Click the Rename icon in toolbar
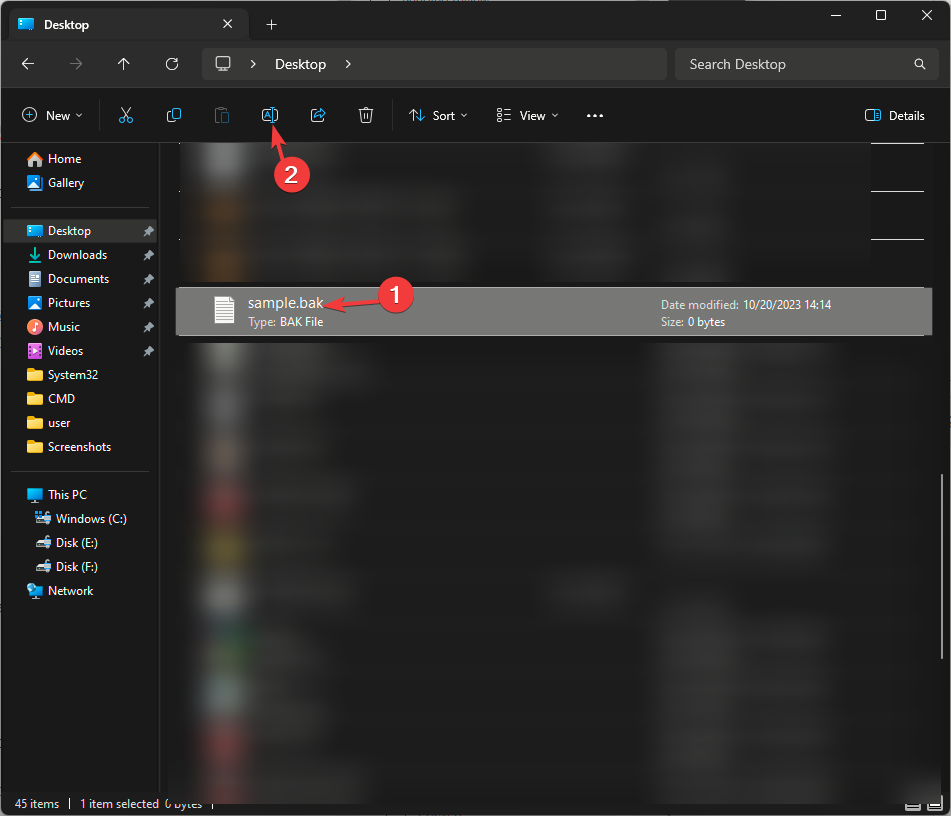The image size is (951, 816). (x=270, y=115)
